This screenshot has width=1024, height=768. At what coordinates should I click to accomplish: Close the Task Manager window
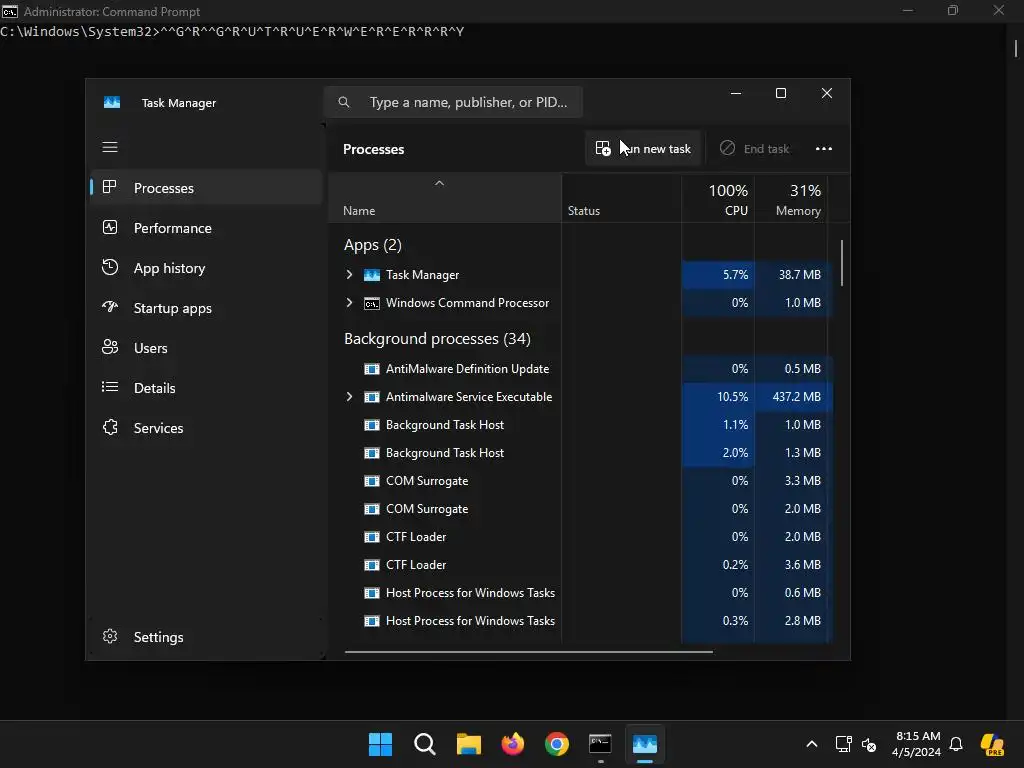coord(827,93)
